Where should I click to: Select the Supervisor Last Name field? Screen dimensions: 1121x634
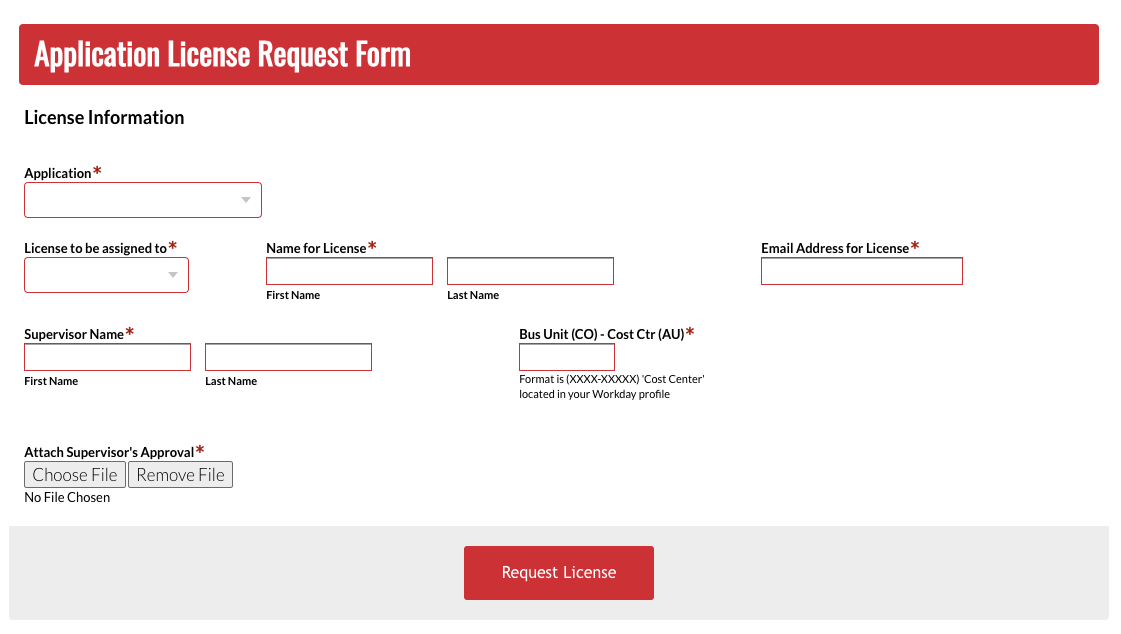point(288,357)
